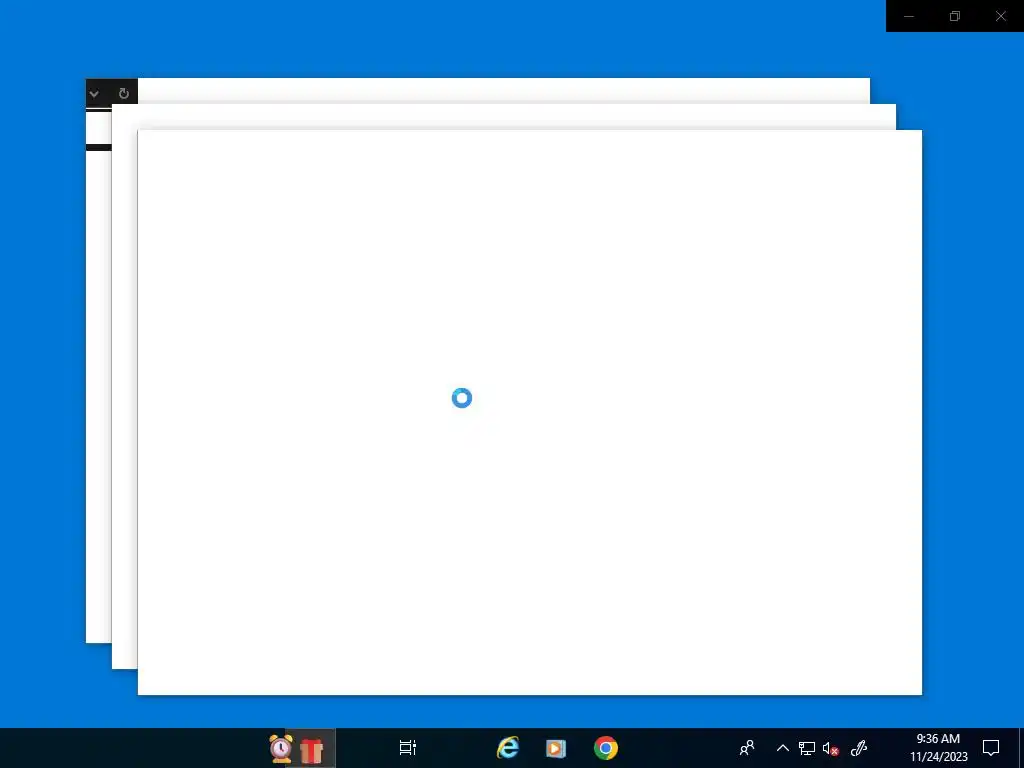Open the People icon in system tray

click(x=746, y=748)
